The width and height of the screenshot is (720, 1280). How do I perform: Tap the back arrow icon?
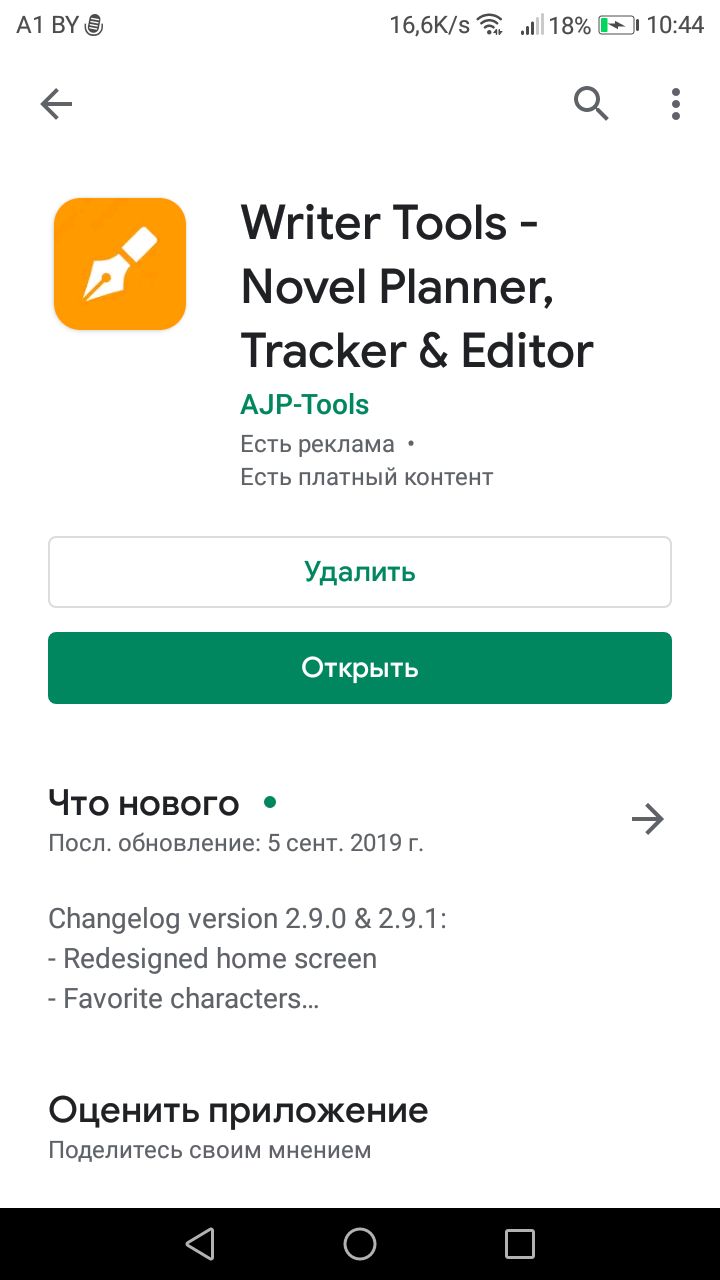[56, 104]
